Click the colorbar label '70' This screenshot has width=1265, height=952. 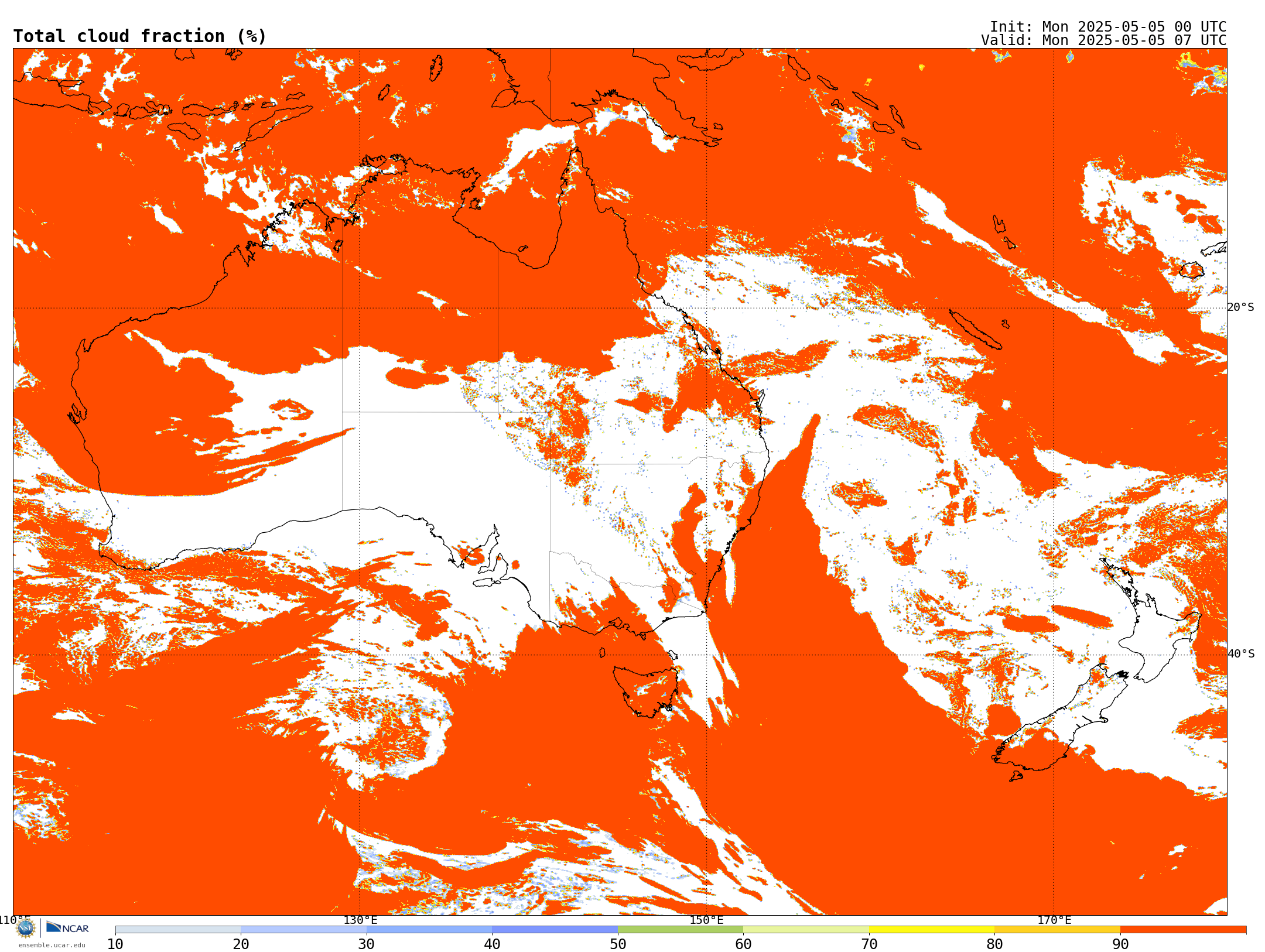[869, 944]
